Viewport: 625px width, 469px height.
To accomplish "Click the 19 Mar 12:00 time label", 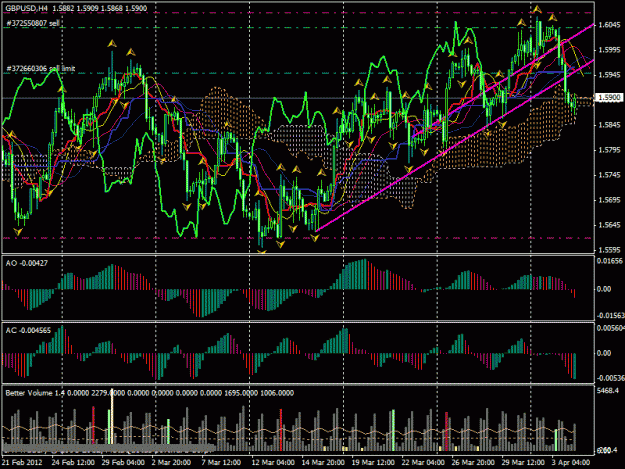I will pyautogui.click(x=373, y=463).
